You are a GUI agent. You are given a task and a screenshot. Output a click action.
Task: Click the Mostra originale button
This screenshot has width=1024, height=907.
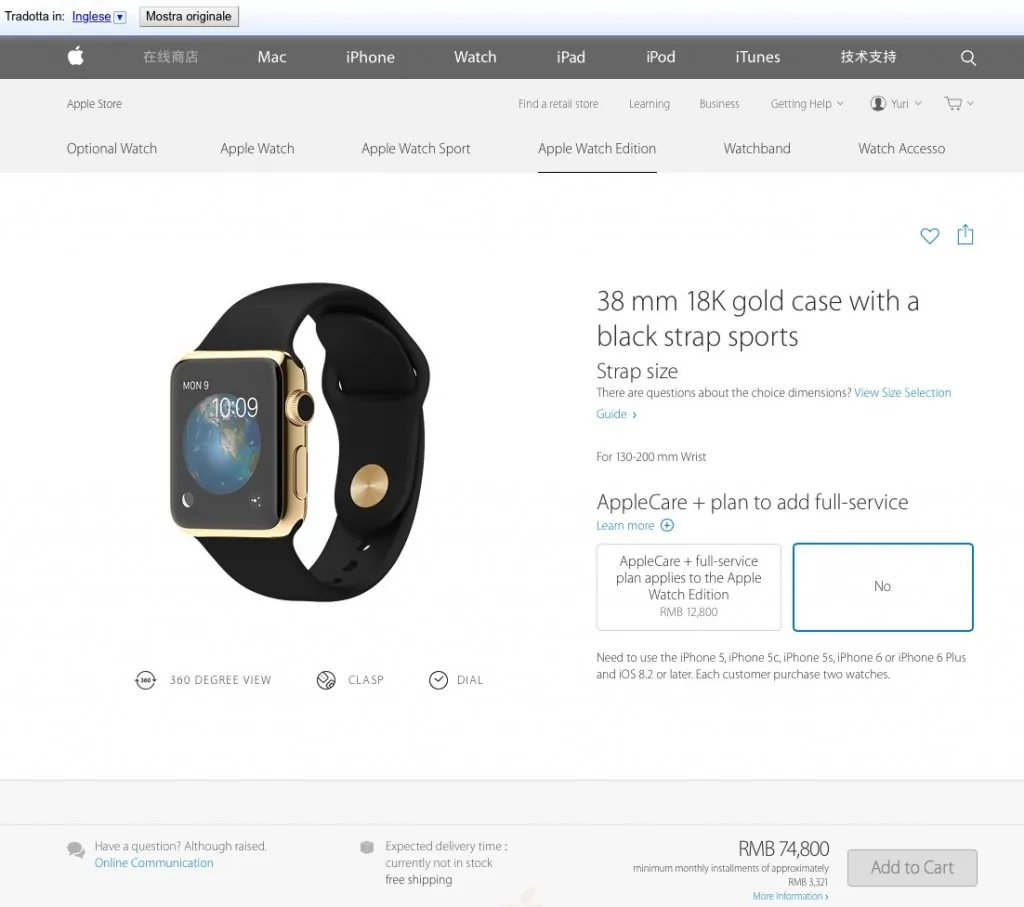pos(189,16)
